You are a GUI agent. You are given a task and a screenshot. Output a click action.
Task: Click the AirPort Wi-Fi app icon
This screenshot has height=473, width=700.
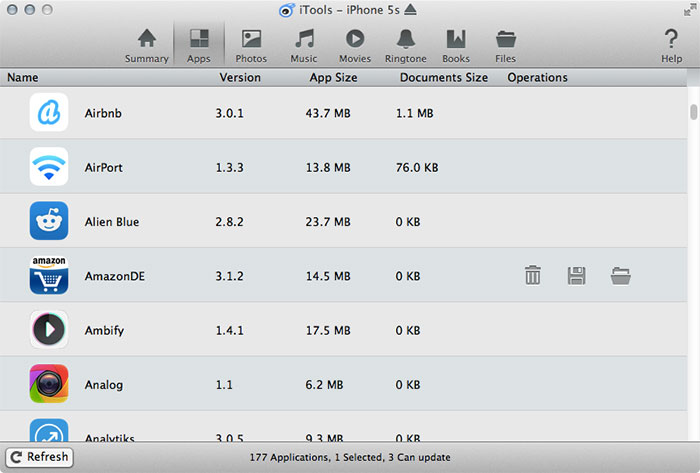[49, 166]
